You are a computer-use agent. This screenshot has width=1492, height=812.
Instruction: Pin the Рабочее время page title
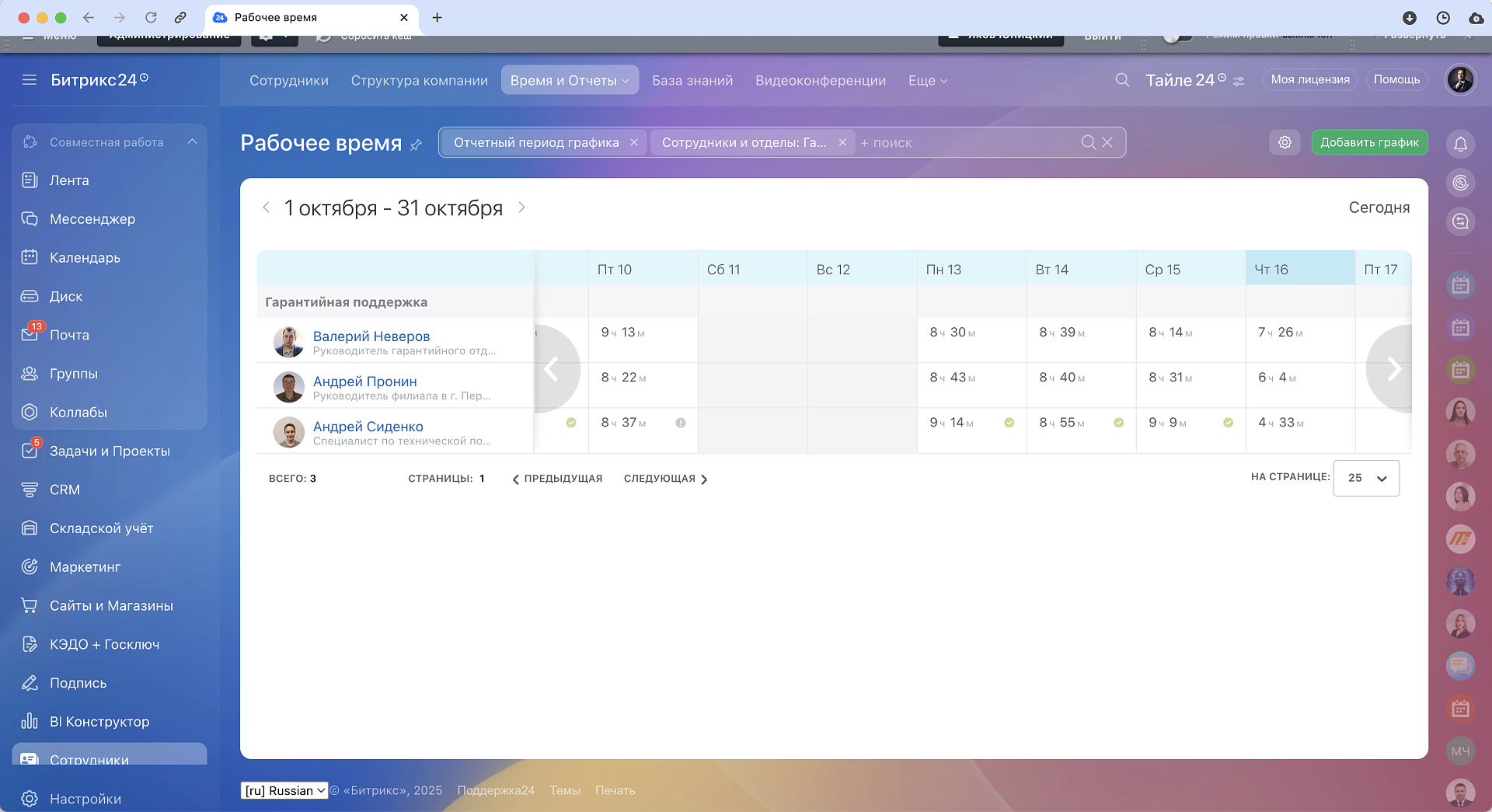coord(417,145)
